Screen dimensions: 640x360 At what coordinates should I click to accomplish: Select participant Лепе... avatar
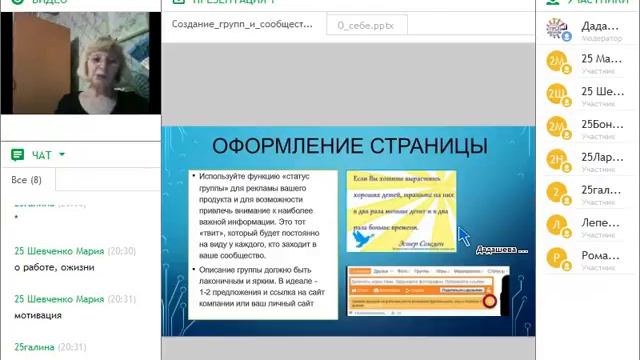click(x=557, y=225)
